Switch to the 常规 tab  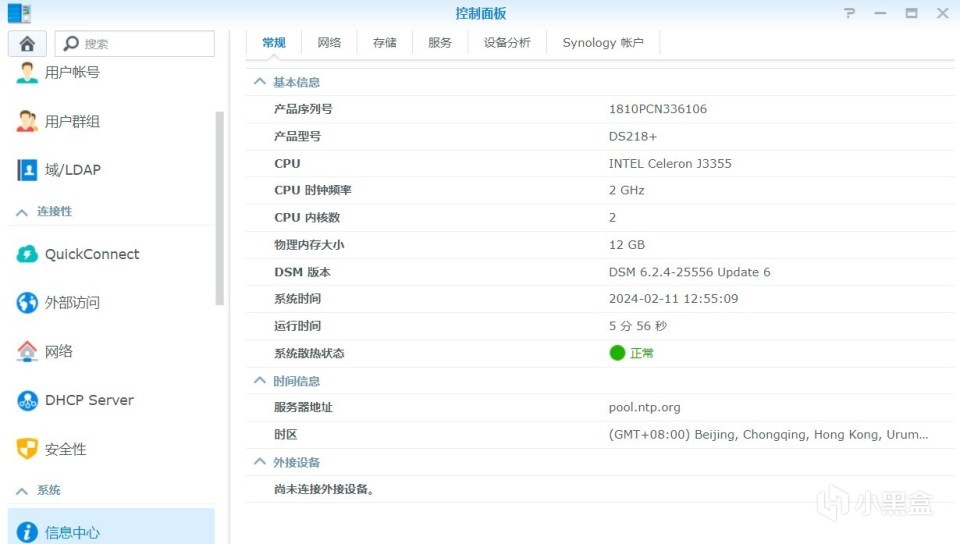pyautogui.click(x=274, y=43)
